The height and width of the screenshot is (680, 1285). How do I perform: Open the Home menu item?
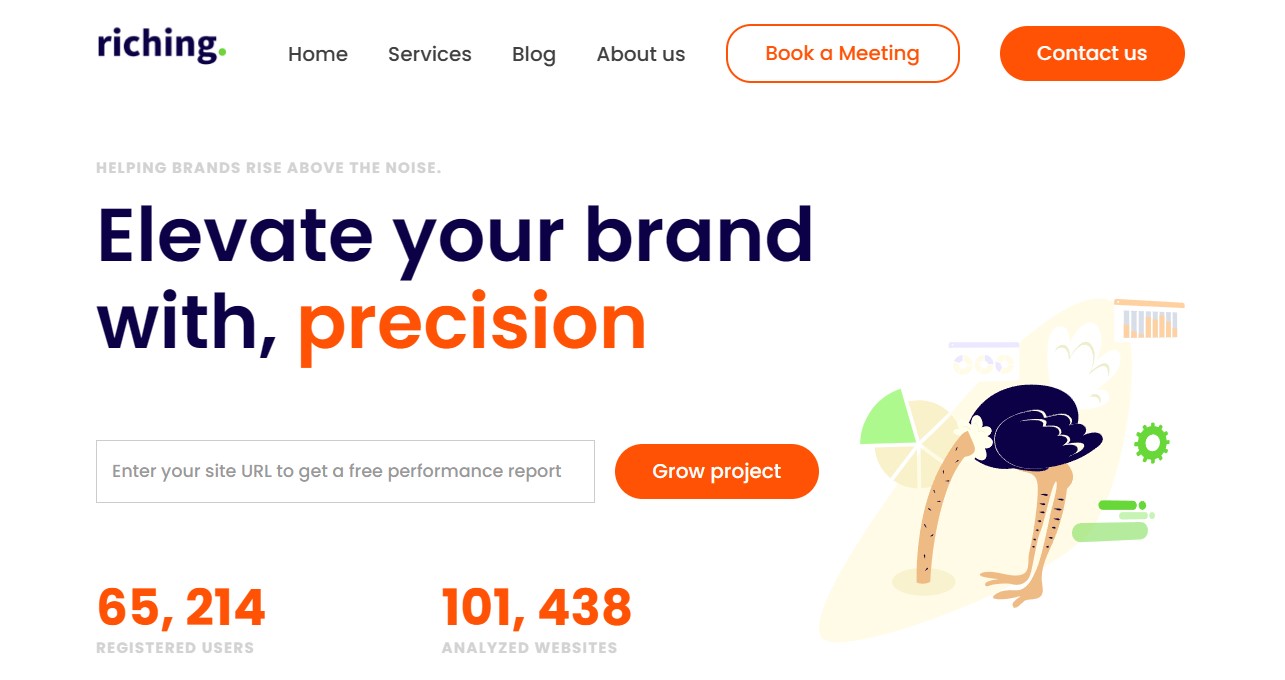click(318, 54)
